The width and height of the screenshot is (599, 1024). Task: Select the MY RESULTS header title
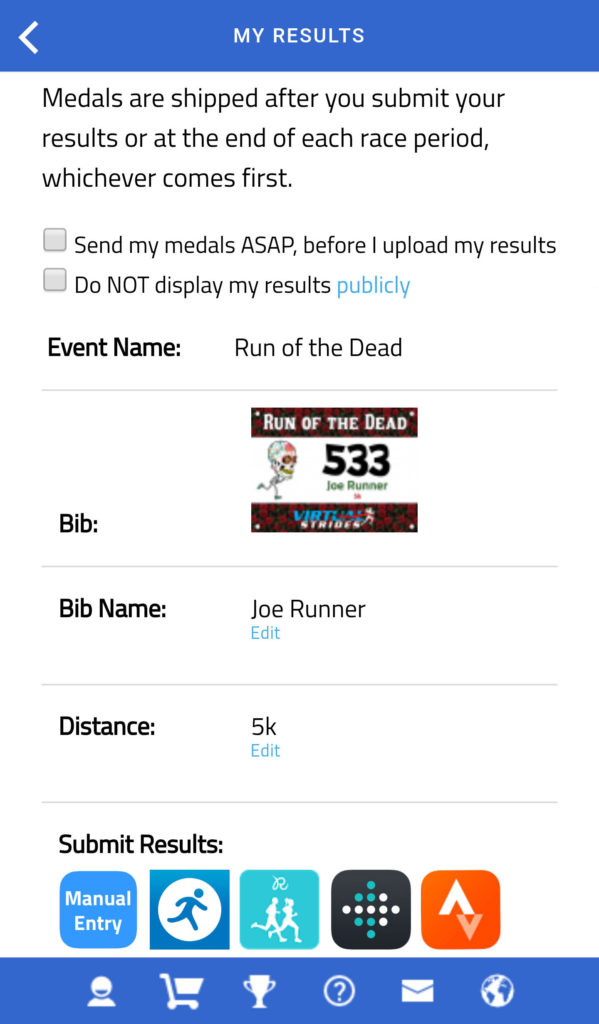pyautogui.click(x=299, y=34)
